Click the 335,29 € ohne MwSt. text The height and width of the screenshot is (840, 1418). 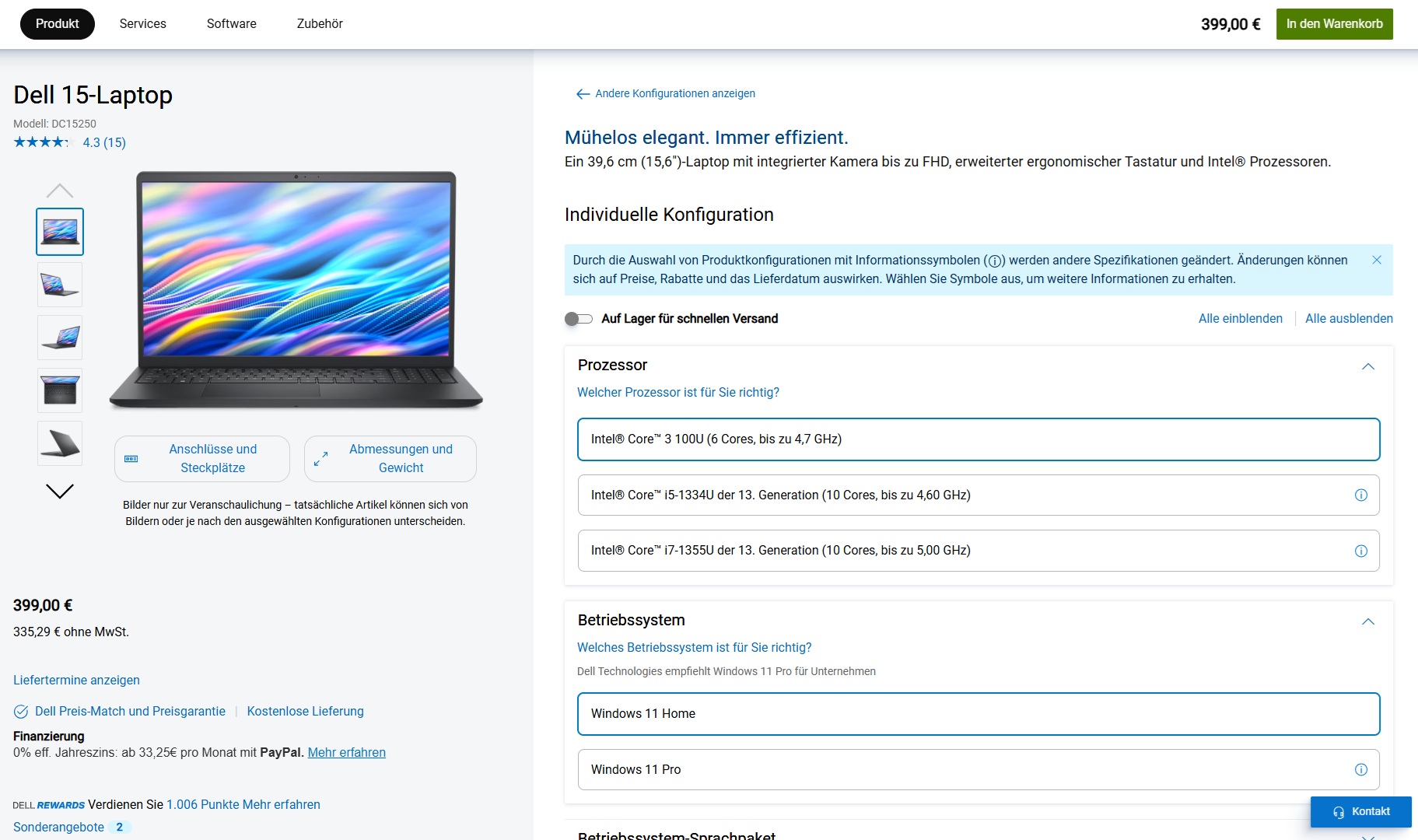pyautogui.click(x=71, y=632)
